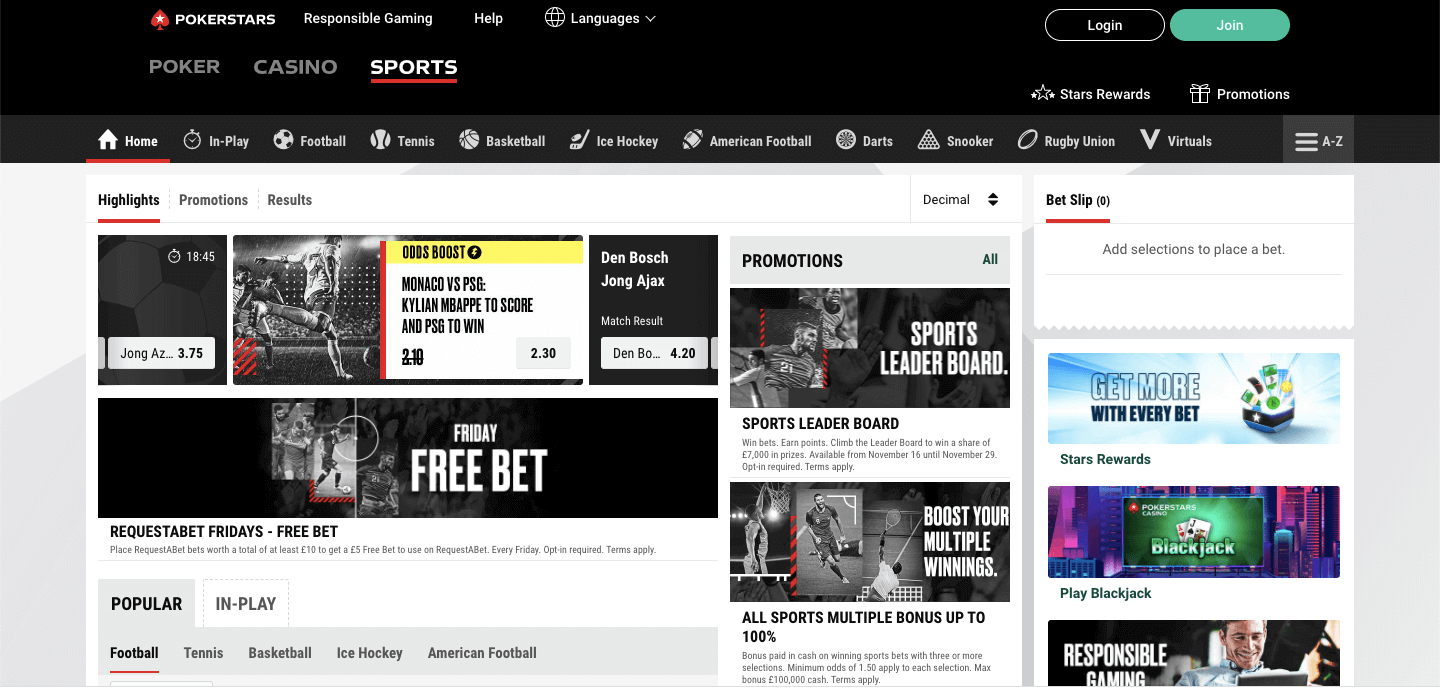Select the American Football tab under Popular
Image resolution: width=1440 pixels, height=688 pixels.
pyautogui.click(x=482, y=653)
